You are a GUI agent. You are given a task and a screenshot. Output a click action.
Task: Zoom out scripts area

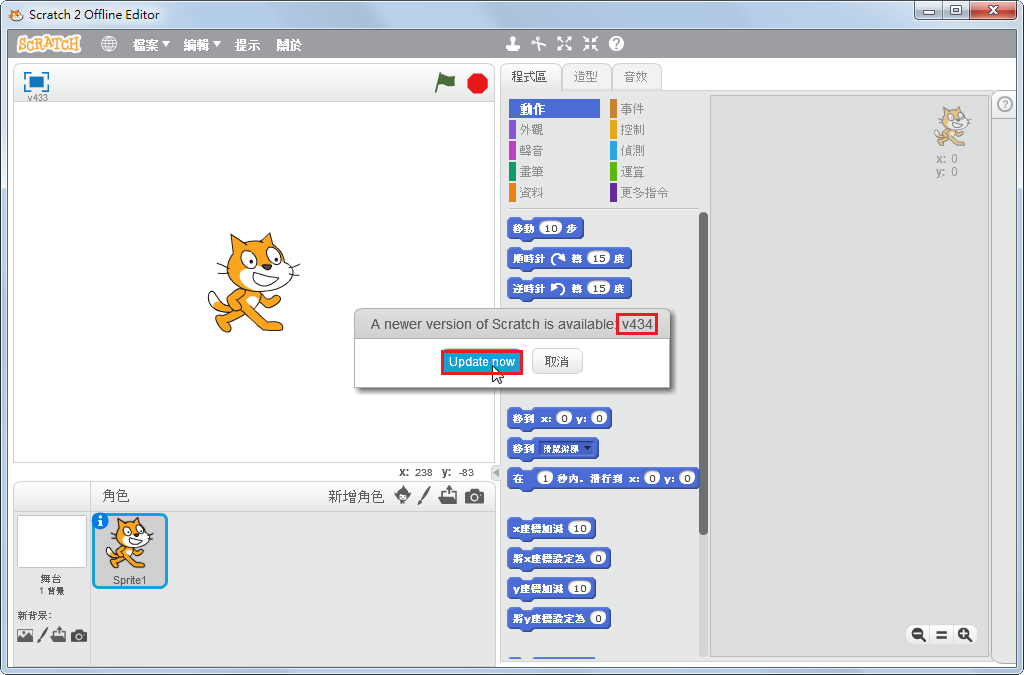pyautogui.click(x=918, y=635)
